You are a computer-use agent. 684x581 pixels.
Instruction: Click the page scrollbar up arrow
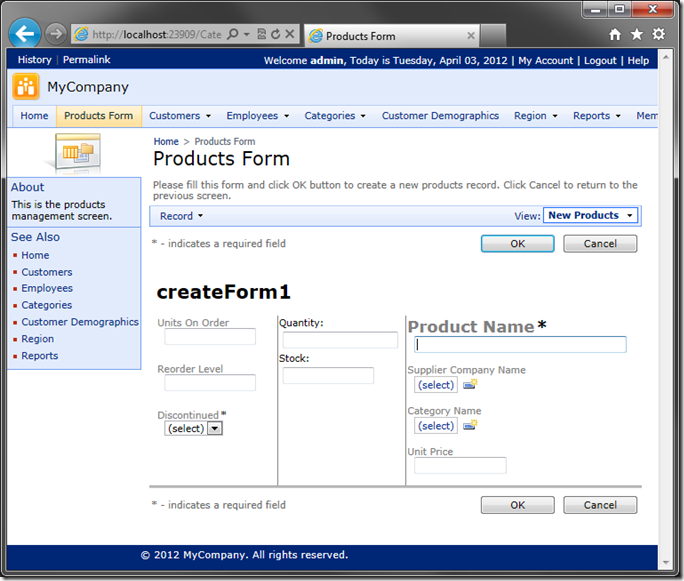coord(665,57)
